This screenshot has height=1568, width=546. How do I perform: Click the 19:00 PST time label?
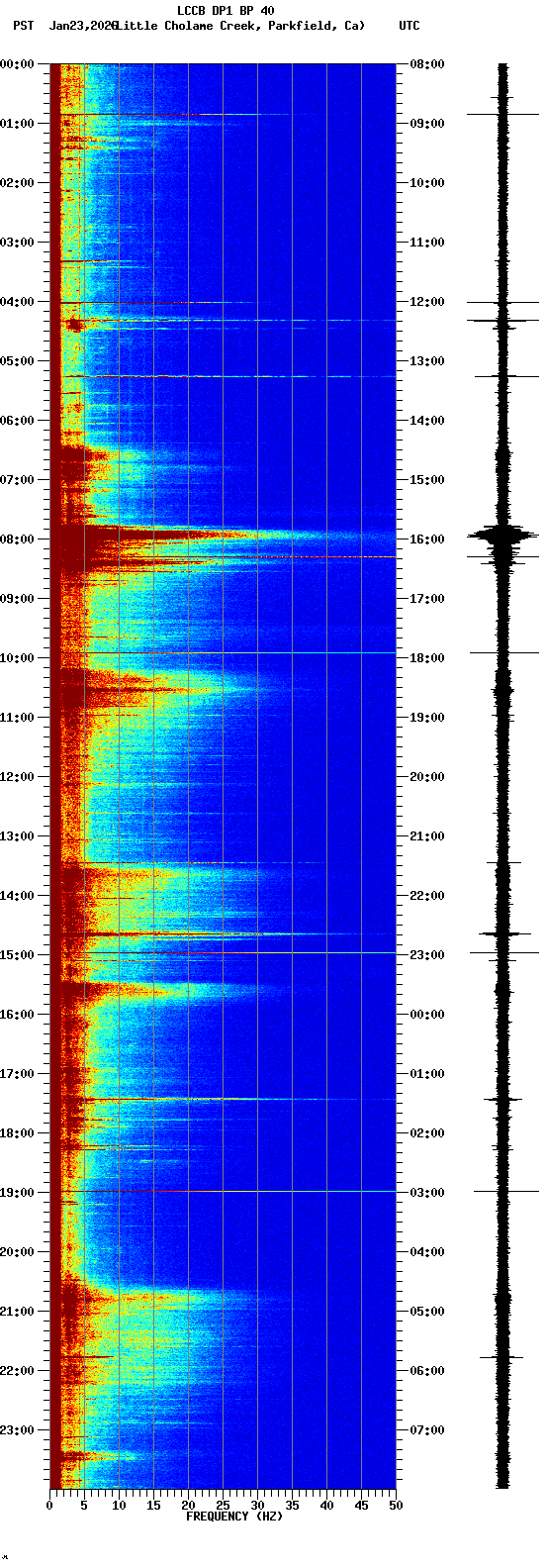pyautogui.click(x=18, y=1193)
